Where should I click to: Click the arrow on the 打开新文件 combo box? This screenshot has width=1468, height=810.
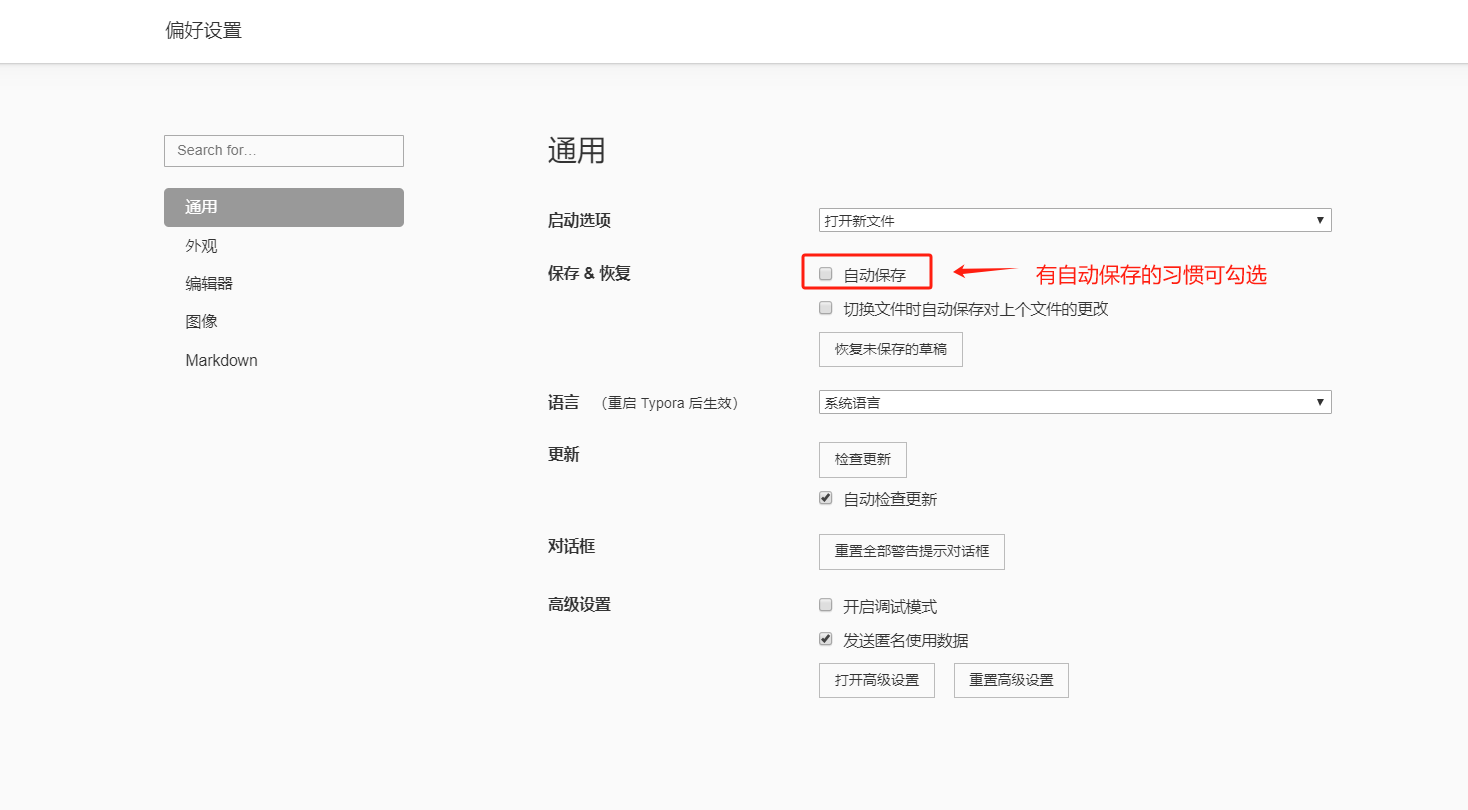(1320, 220)
